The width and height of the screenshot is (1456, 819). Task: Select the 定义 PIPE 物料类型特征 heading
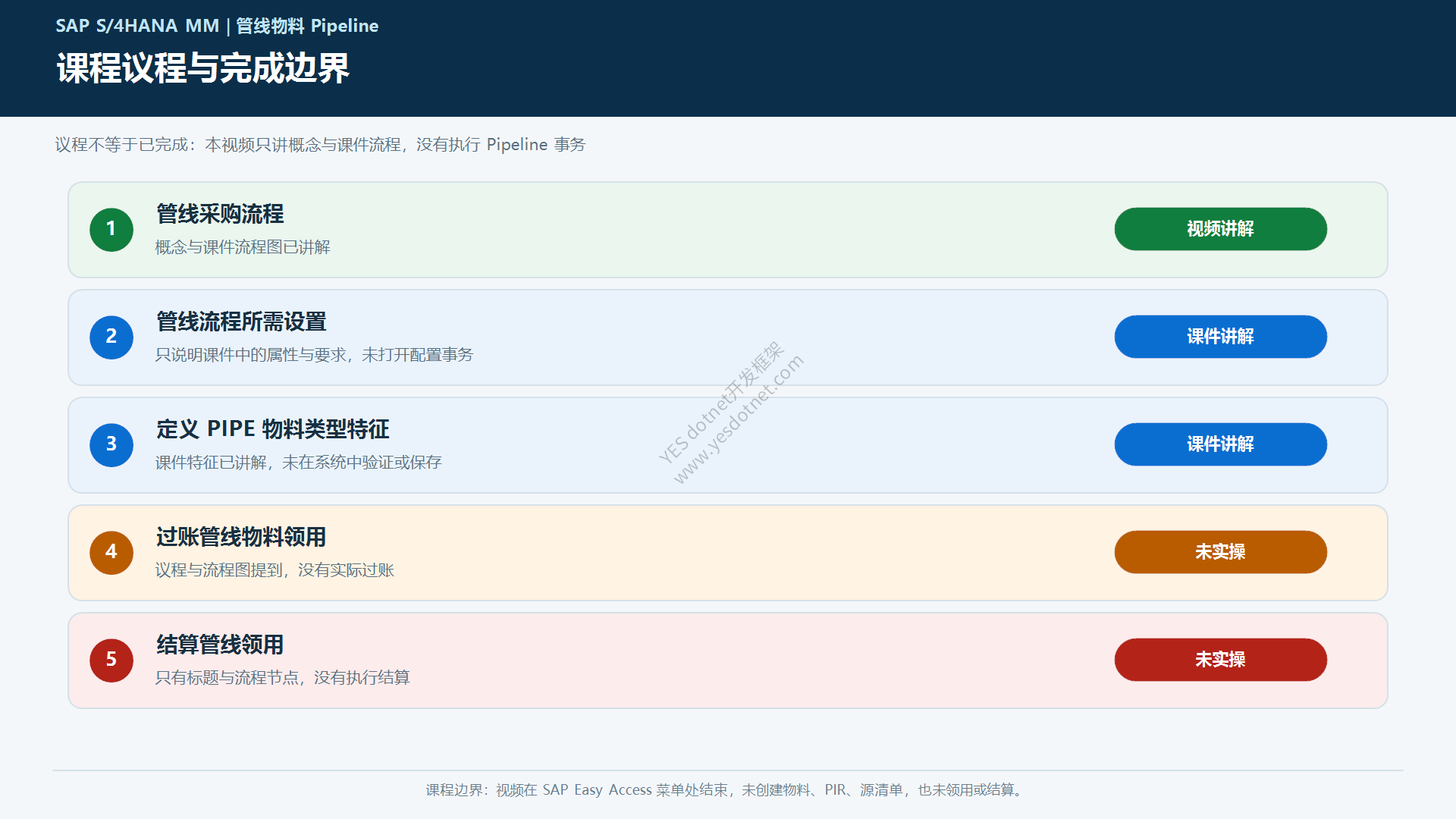click(x=272, y=429)
